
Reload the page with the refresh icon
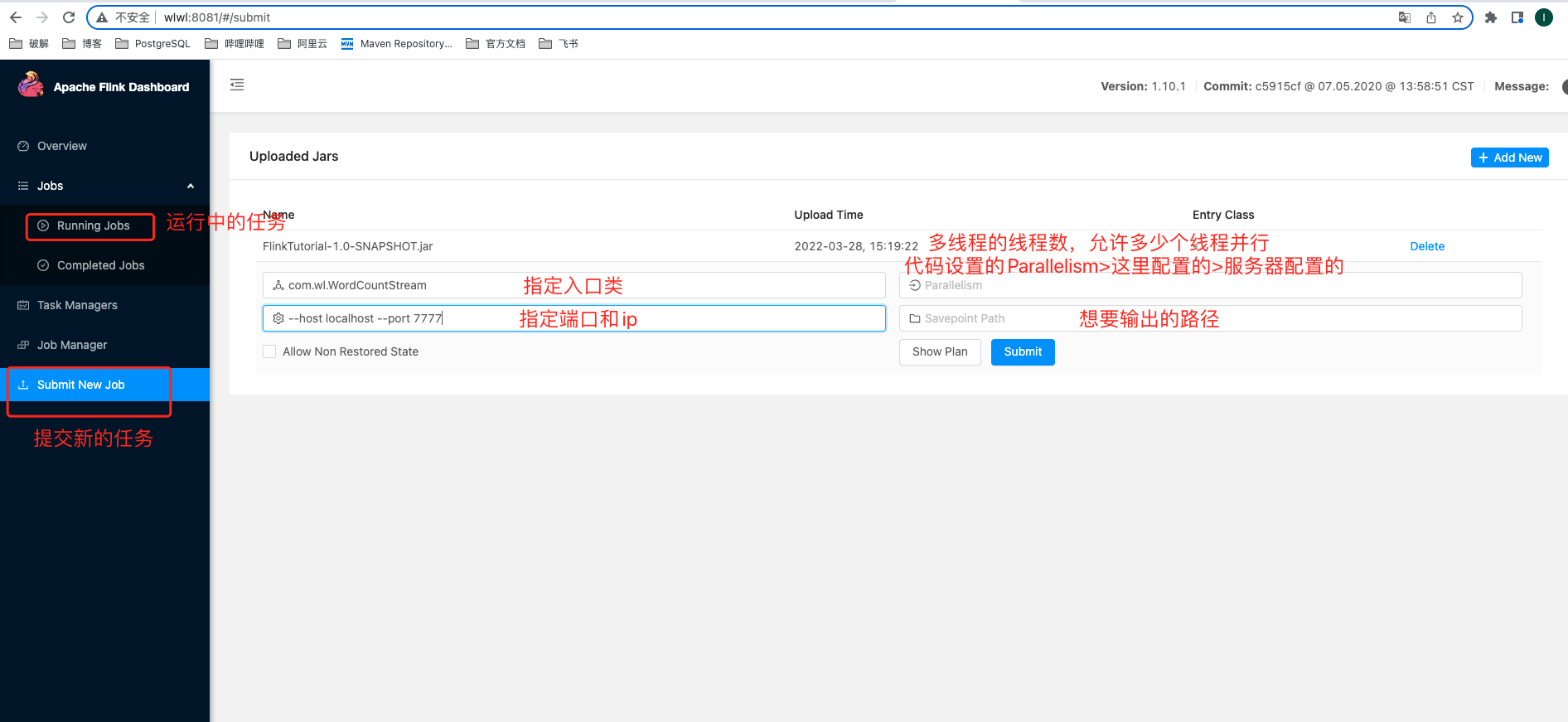69,17
